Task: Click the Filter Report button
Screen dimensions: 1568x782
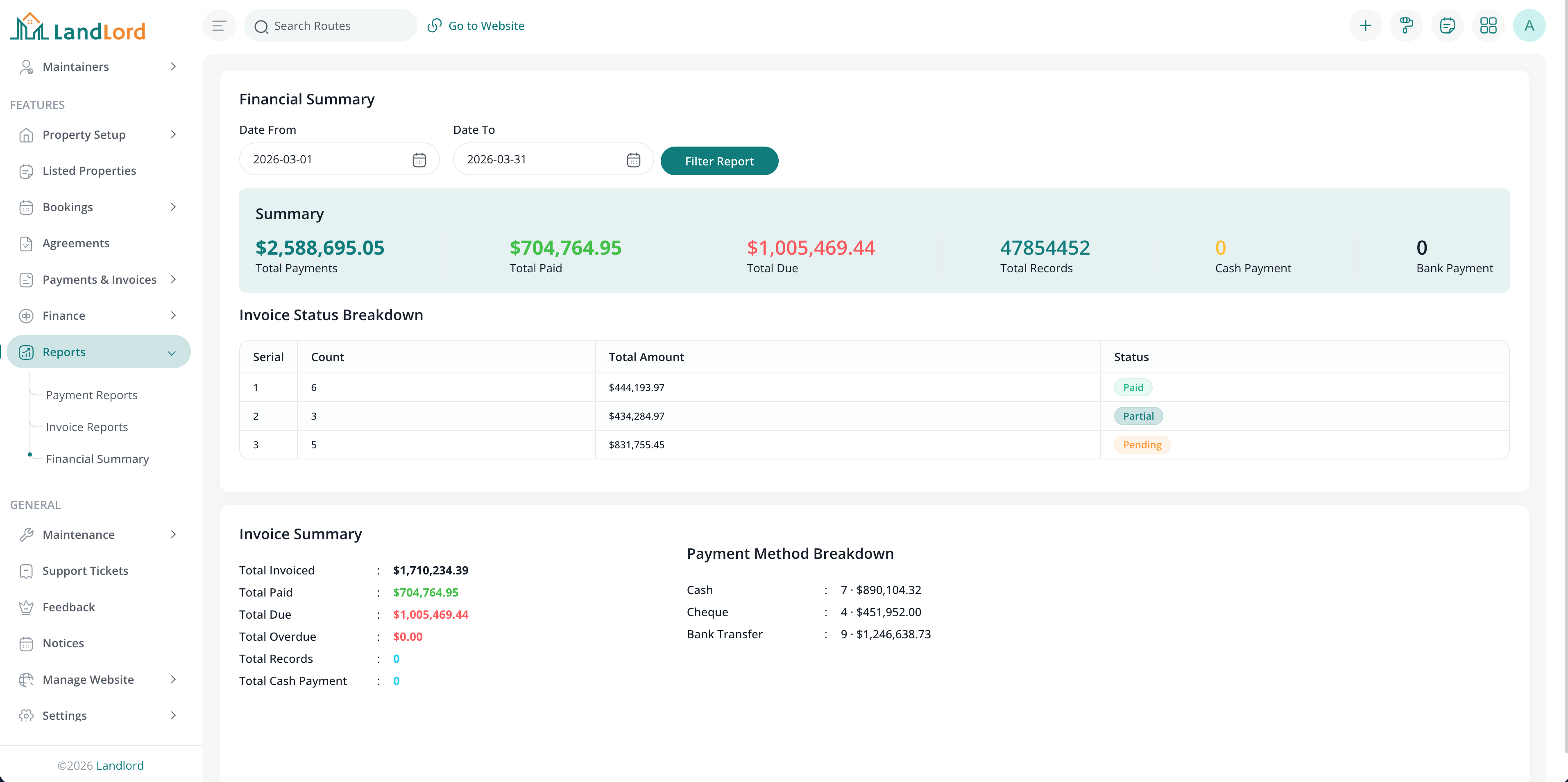Action: point(719,160)
